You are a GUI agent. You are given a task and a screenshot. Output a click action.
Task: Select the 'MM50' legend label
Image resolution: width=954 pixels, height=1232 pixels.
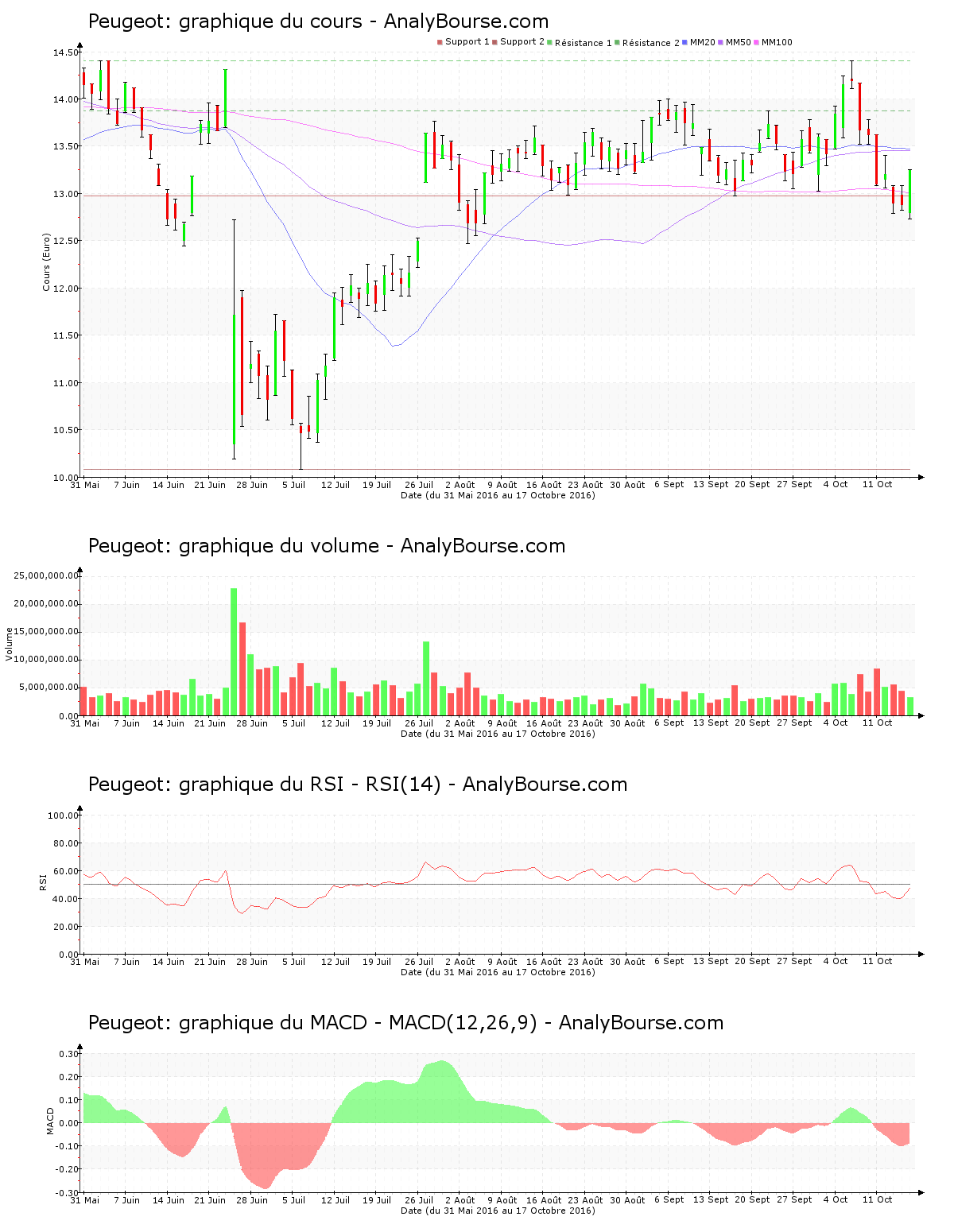[738, 42]
